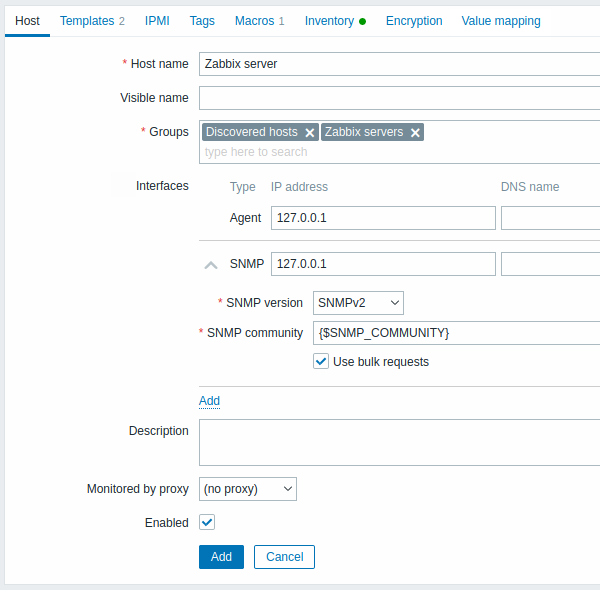Click the SNMP community text field
This screenshot has width=600, height=590.
coord(456,332)
